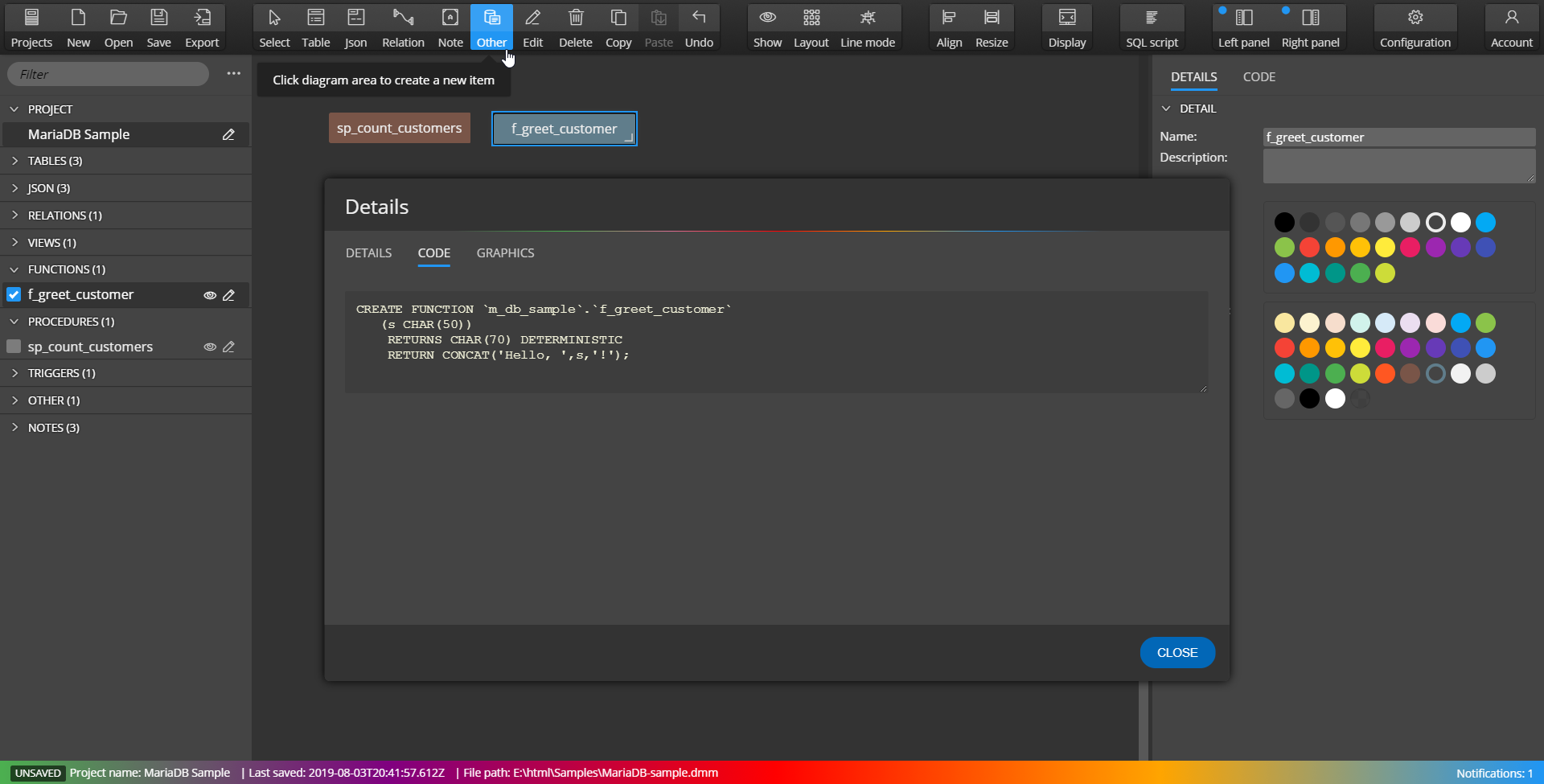Image resolution: width=1544 pixels, height=784 pixels.
Task: Check the sp_count_customers checkbox
Action: point(14,347)
